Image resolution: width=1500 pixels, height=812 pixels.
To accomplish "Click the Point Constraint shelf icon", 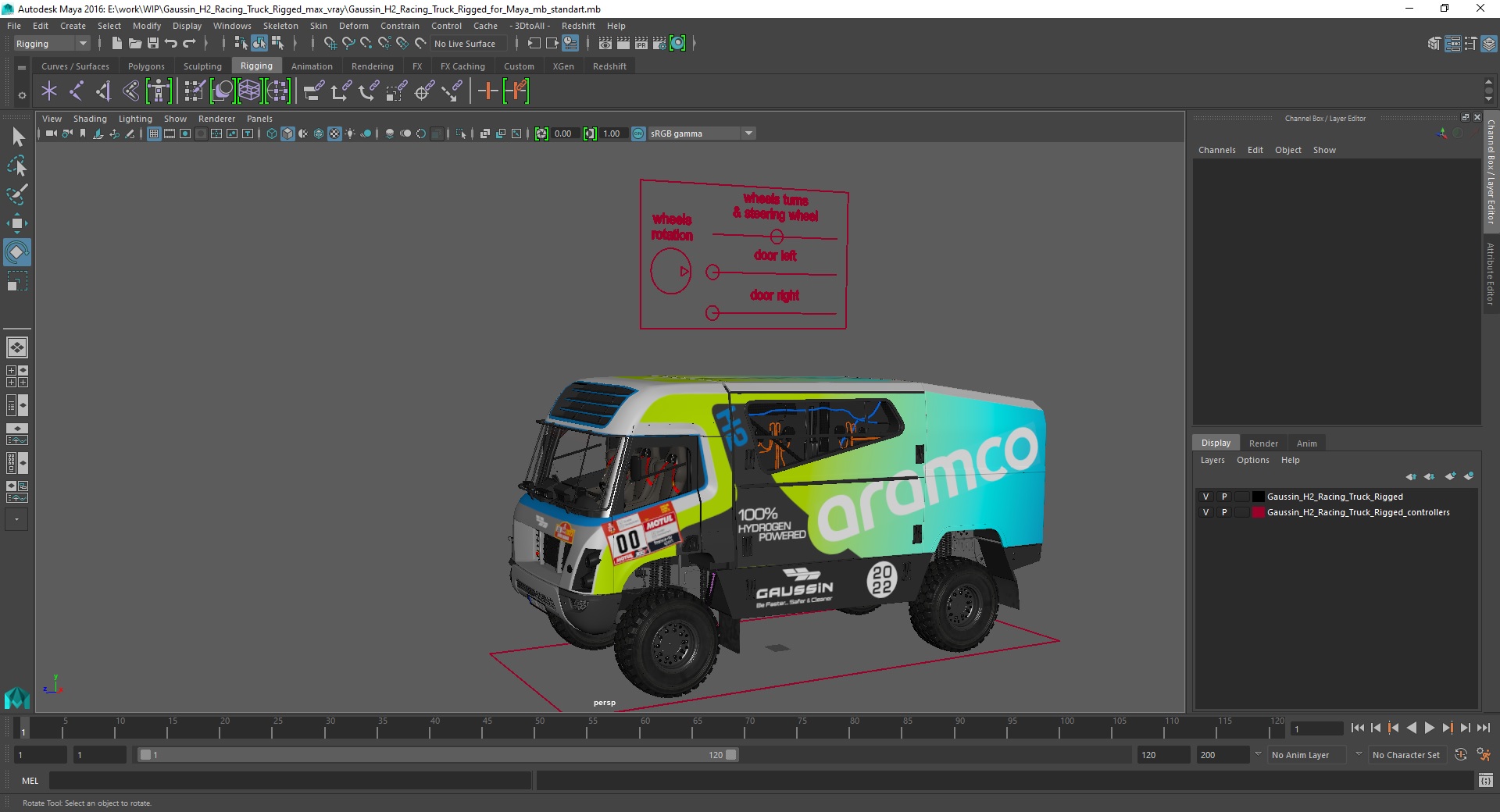I will coord(341,91).
